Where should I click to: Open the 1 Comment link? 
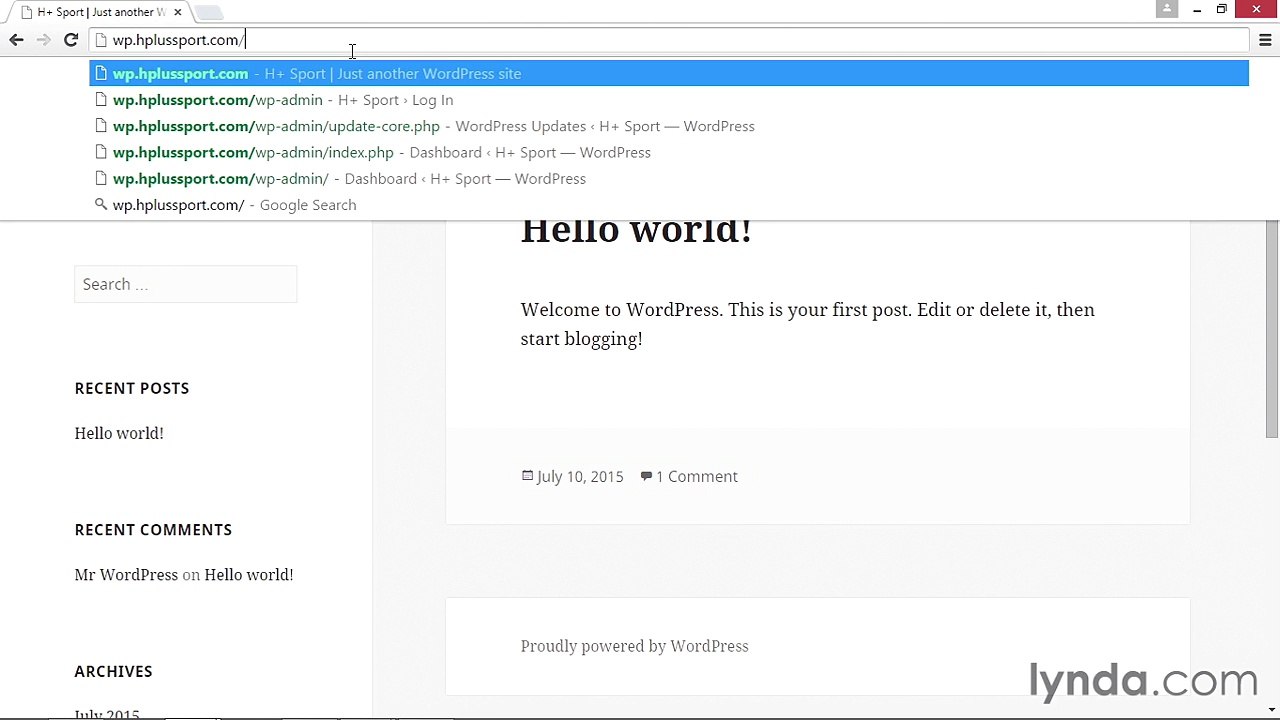(697, 476)
